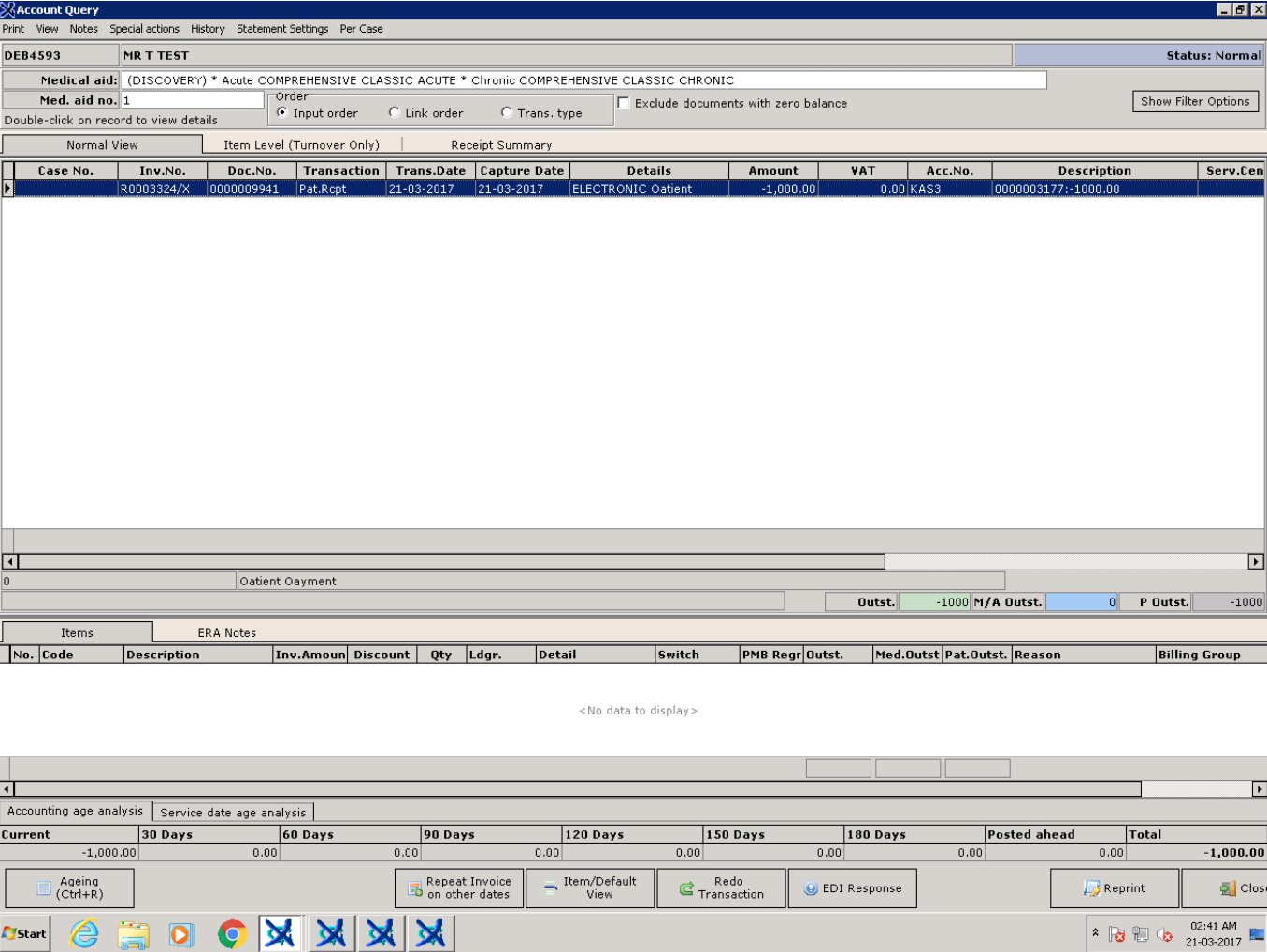The width and height of the screenshot is (1267, 952).
Task: Open the muted volume tray icon
Action: coord(1165,934)
